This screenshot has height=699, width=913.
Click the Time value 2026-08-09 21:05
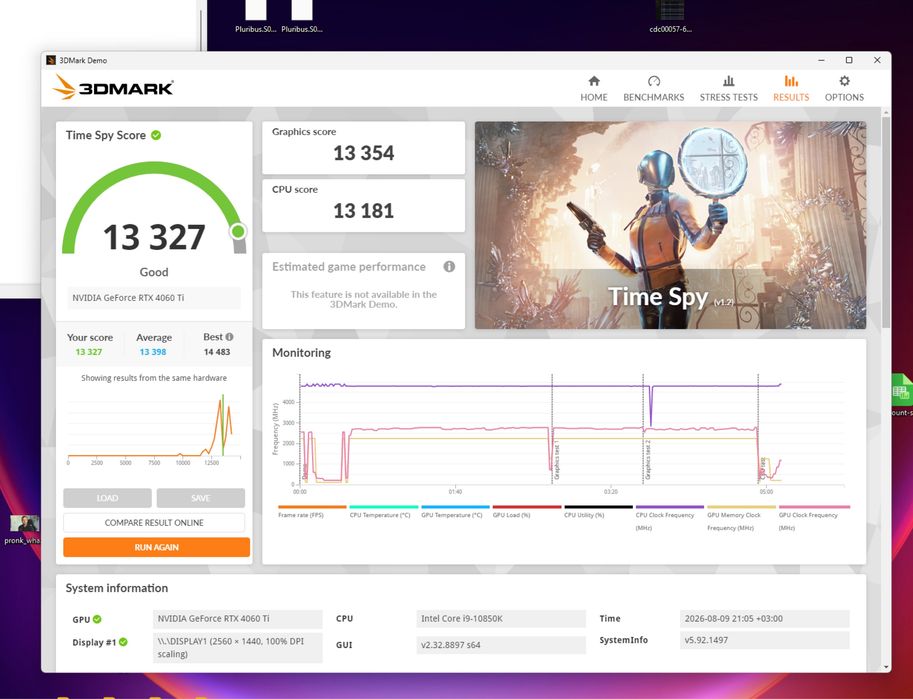(764, 619)
